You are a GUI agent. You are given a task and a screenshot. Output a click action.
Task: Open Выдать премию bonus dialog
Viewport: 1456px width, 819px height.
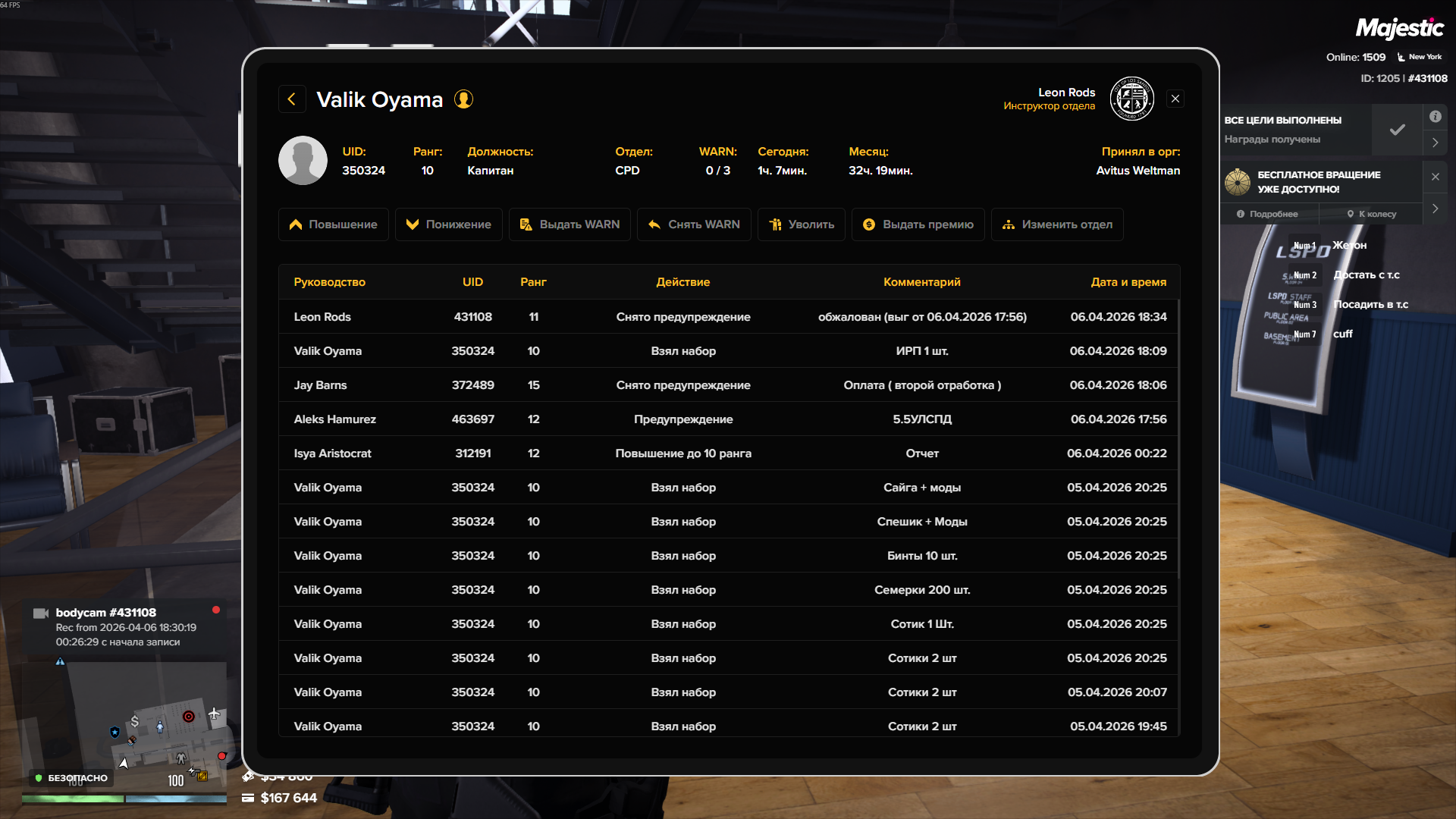918,224
